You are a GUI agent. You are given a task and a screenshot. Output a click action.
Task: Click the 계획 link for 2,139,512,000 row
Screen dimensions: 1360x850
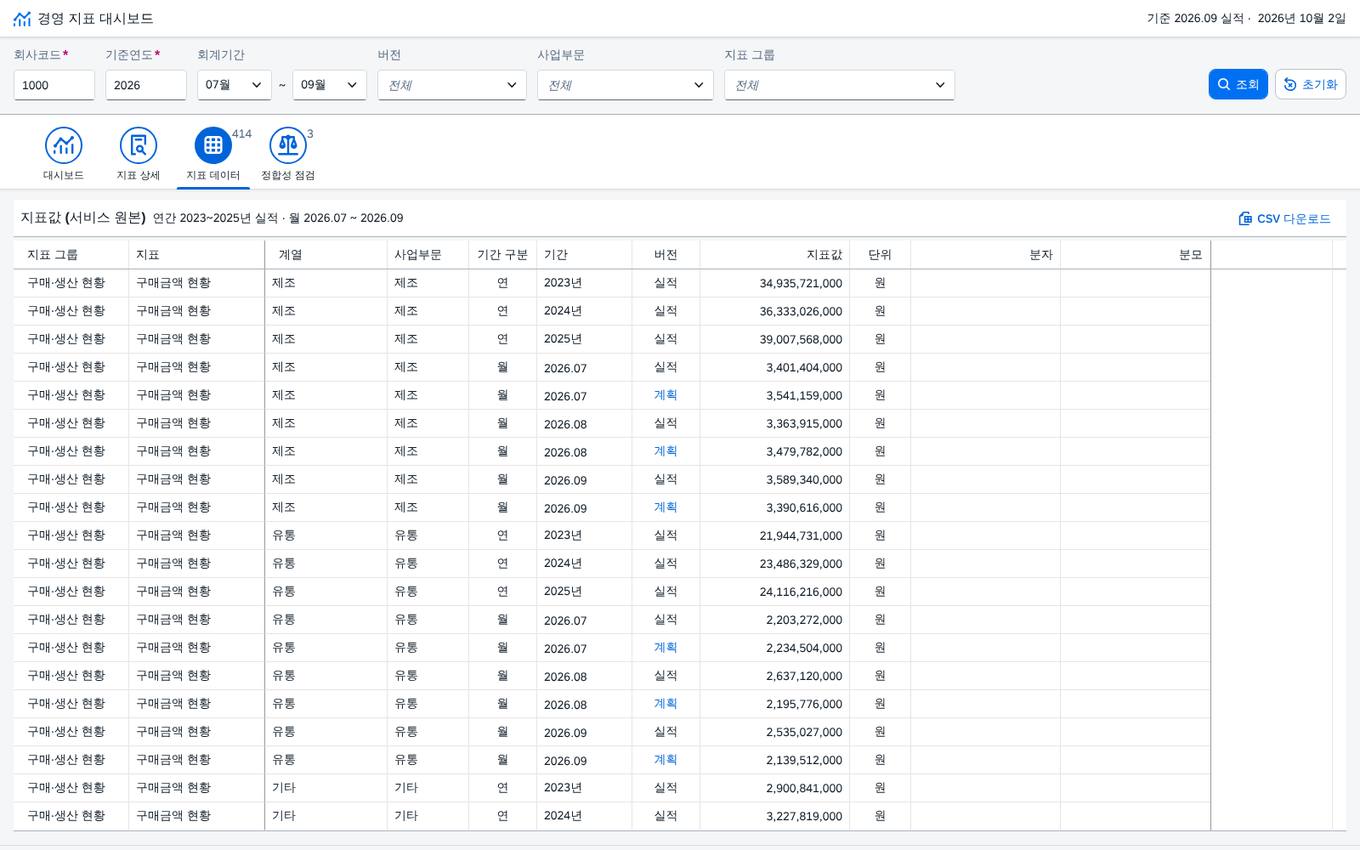pyautogui.click(x=665, y=759)
